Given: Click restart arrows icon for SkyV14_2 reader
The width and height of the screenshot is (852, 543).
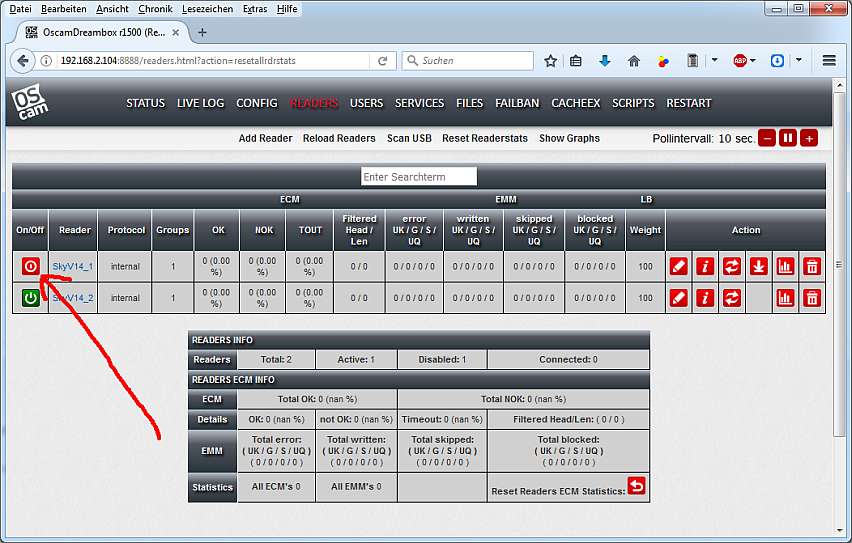Looking at the screenshot, I should [x=731, y=298].
